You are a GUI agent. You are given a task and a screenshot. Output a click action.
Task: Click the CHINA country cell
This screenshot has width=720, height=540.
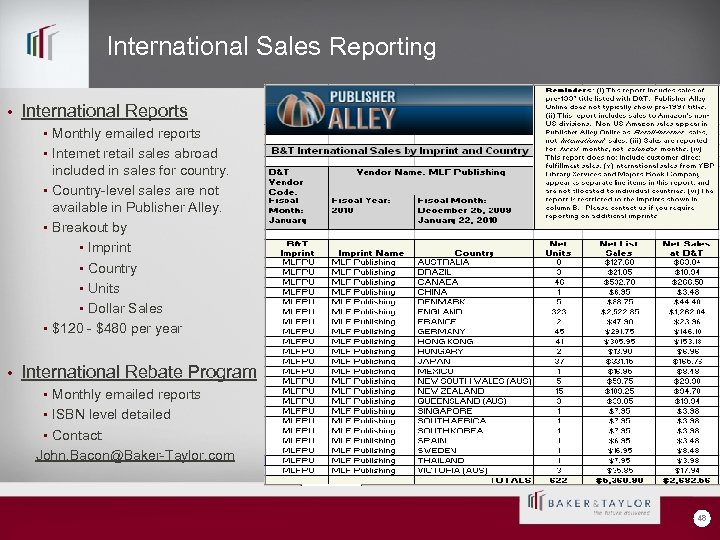coord(474,292)
